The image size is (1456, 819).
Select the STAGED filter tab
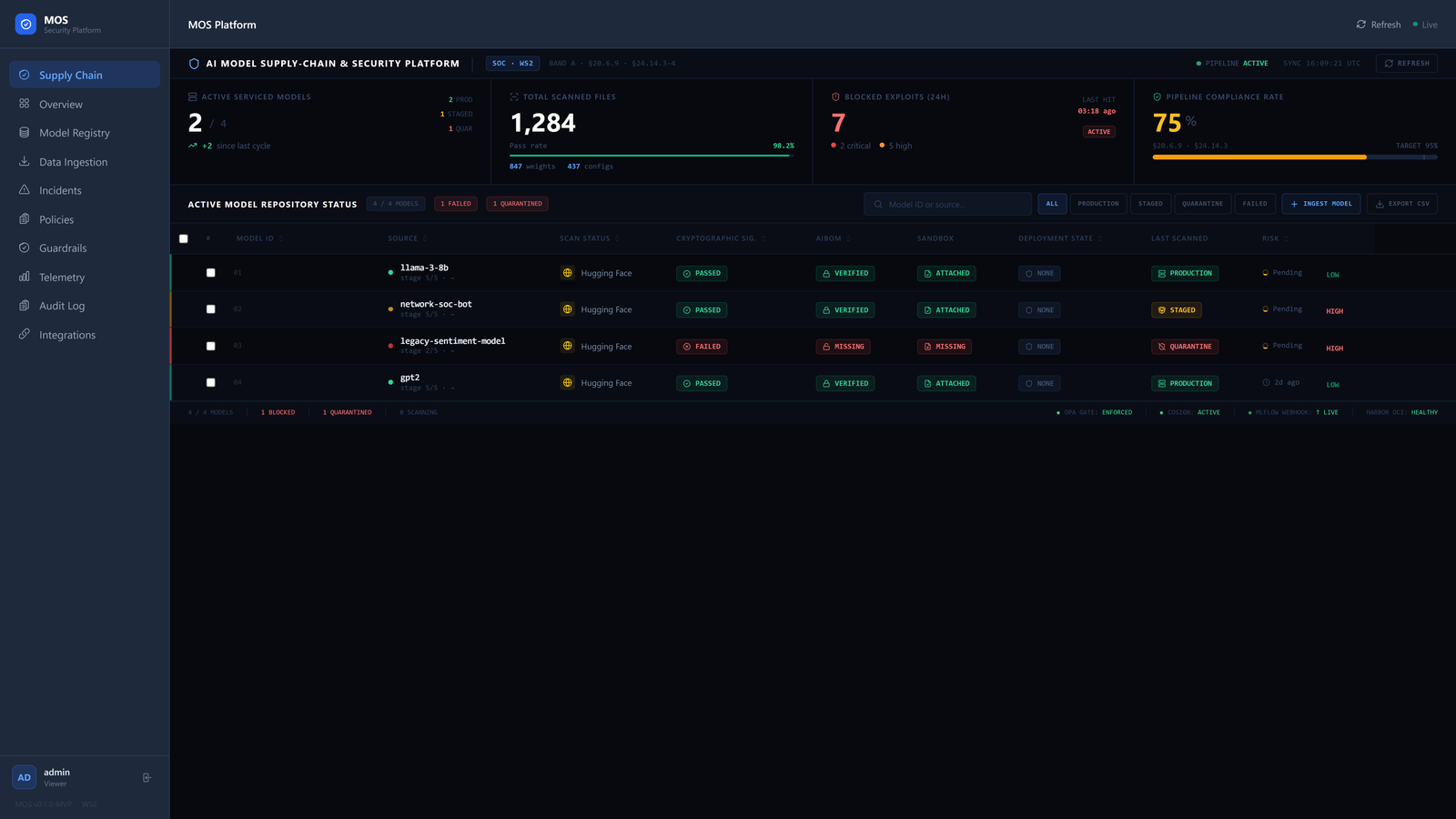coord(1150,204)
